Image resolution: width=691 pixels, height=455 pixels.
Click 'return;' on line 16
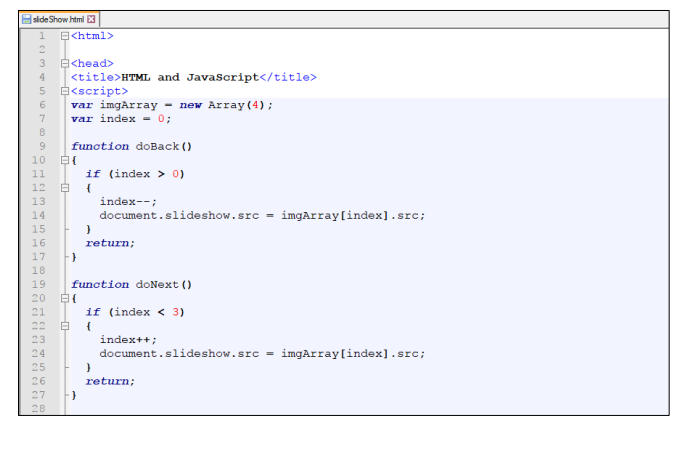(110, 243)
